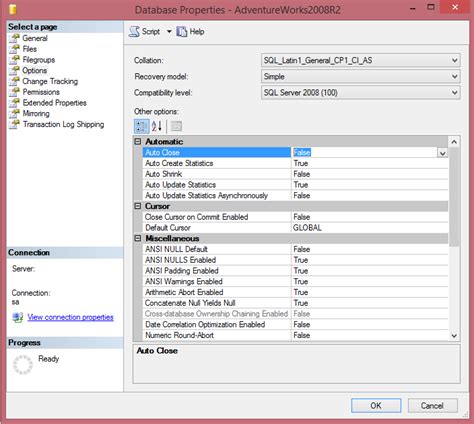
Task: Maximize the Database Properties window
Action: (431, 7)
